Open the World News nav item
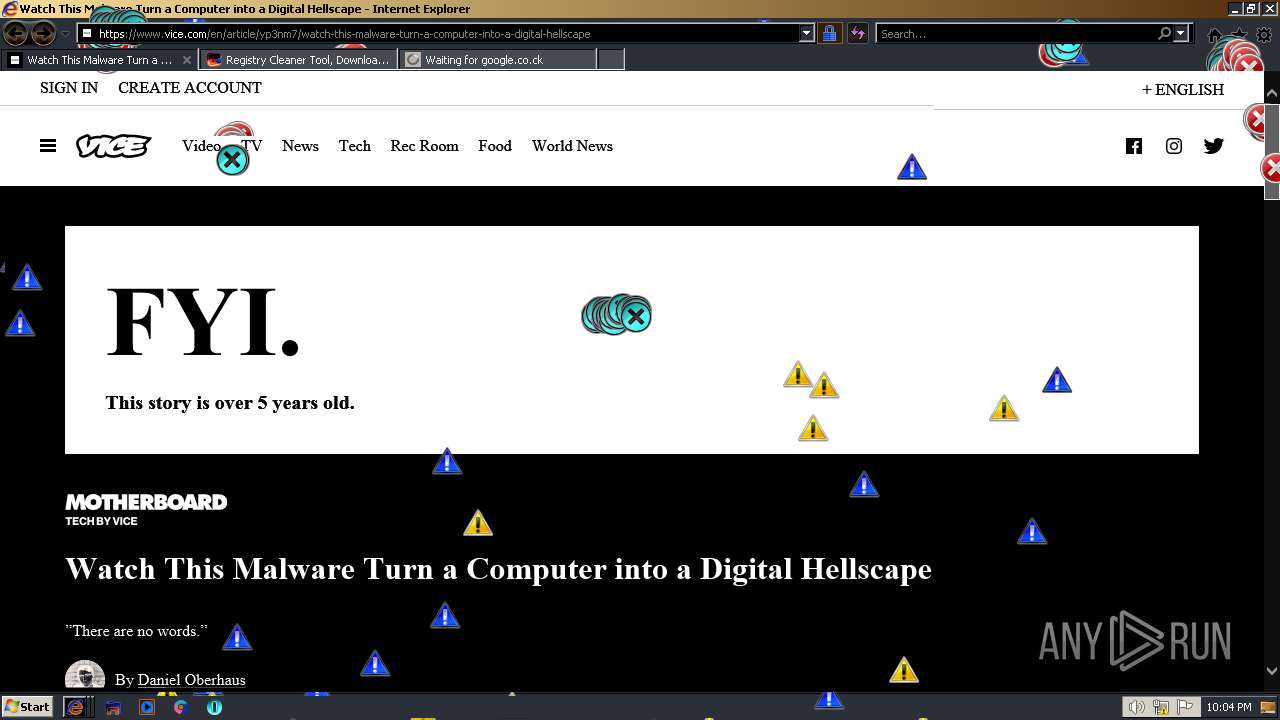The width and height of the screenshot is (1280, 720). [x=572, y=146]
